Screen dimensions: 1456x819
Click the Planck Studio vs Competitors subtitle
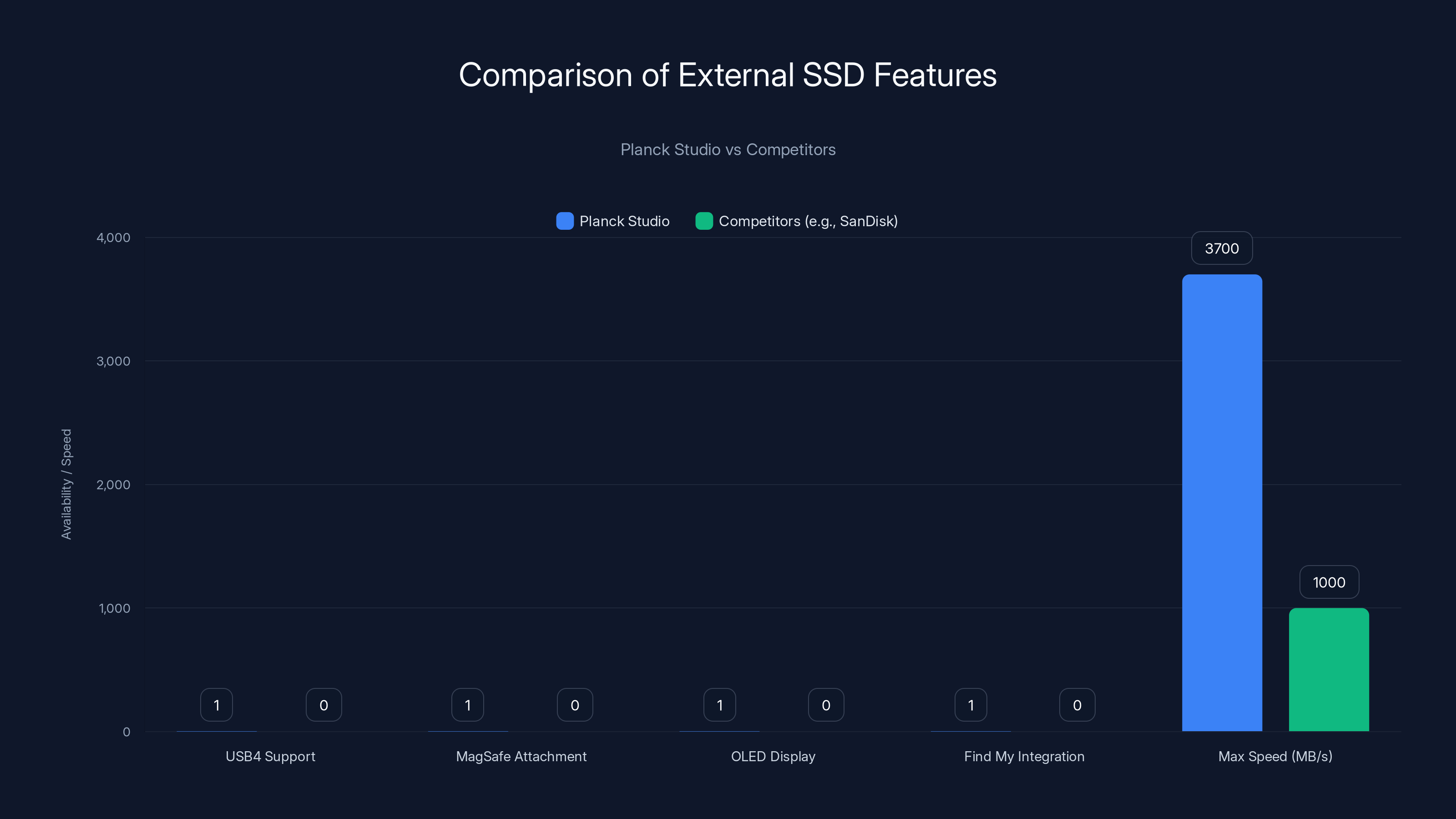click(x=728, y=149)
